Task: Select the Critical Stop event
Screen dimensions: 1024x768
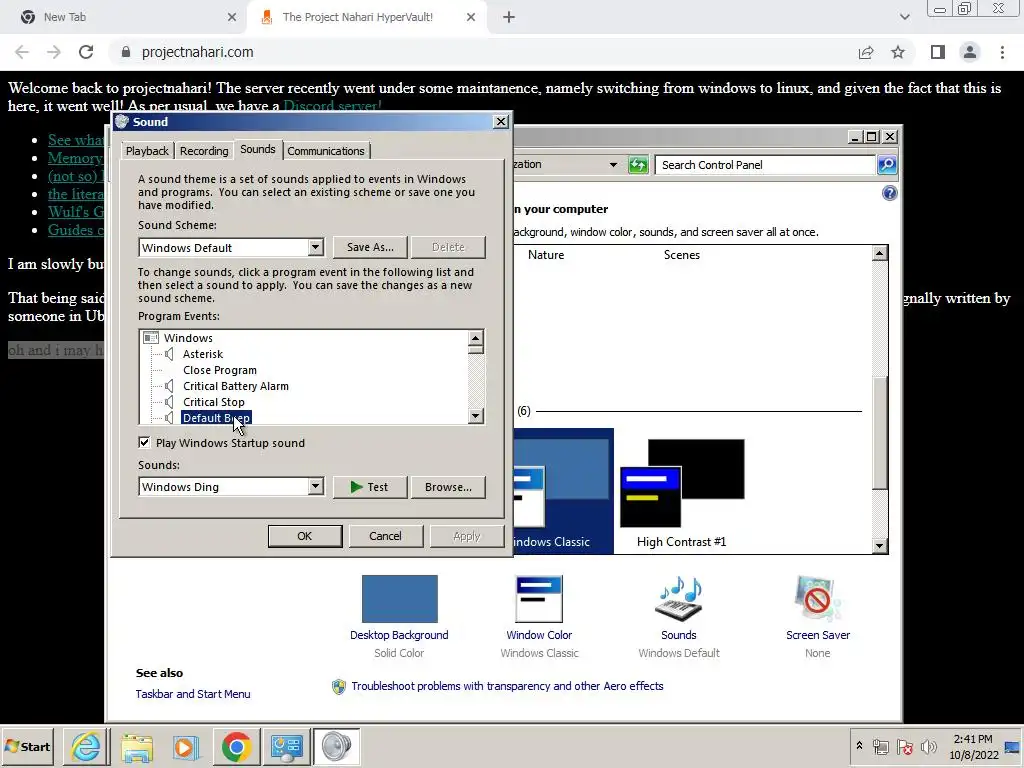Action: (214, 402)
